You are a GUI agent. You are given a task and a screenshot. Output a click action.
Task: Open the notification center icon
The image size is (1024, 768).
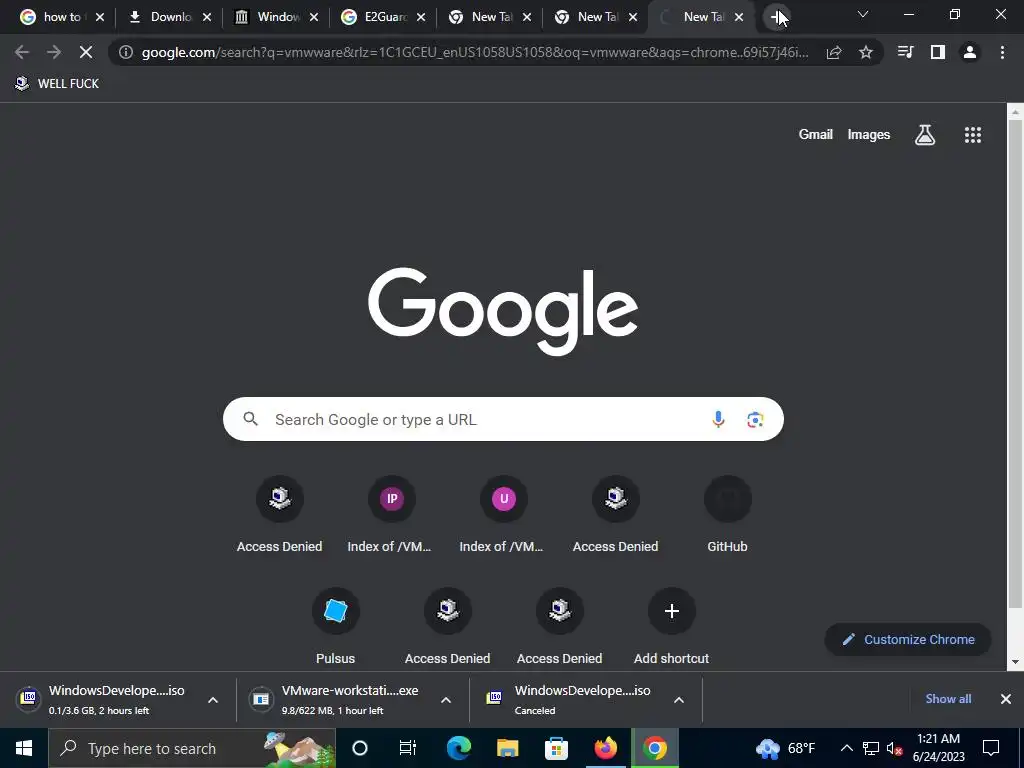pos(991,748)
